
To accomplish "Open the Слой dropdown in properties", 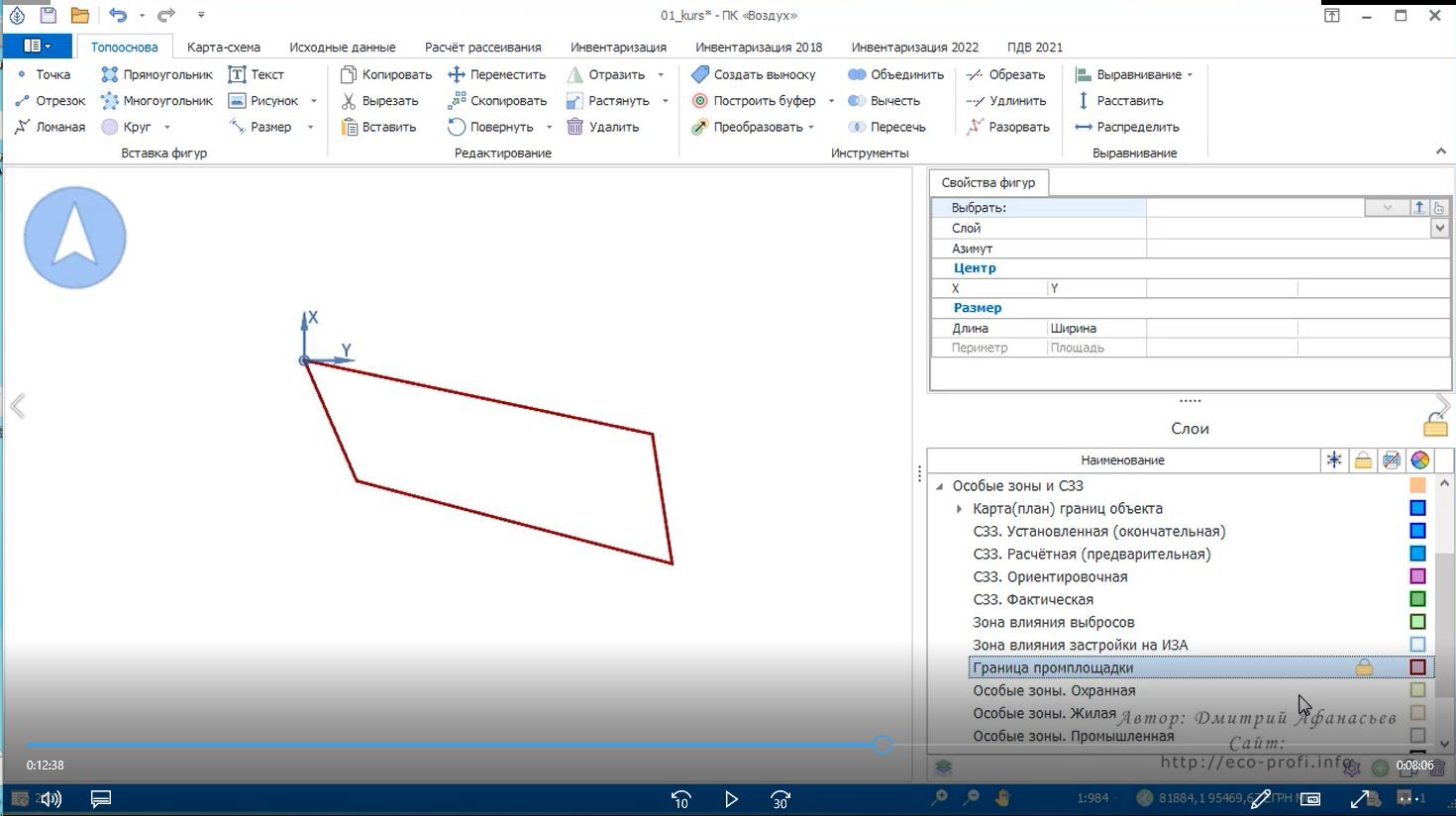I will tap(1439, 228).
